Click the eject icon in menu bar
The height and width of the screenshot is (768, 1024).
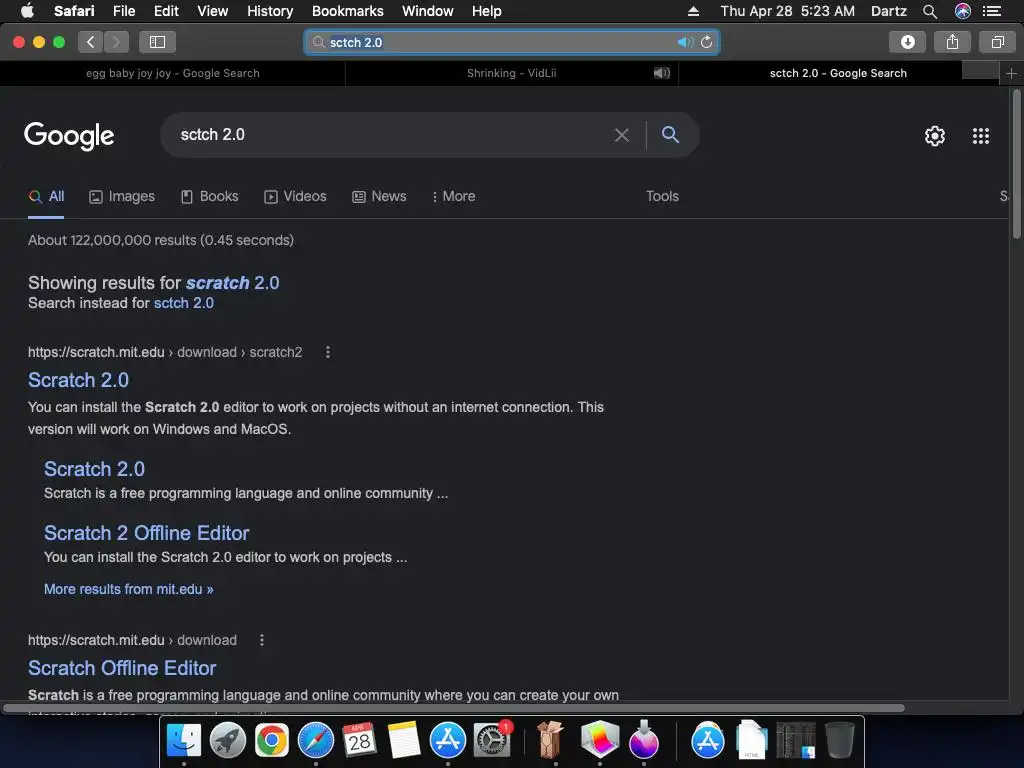point(693,11)
